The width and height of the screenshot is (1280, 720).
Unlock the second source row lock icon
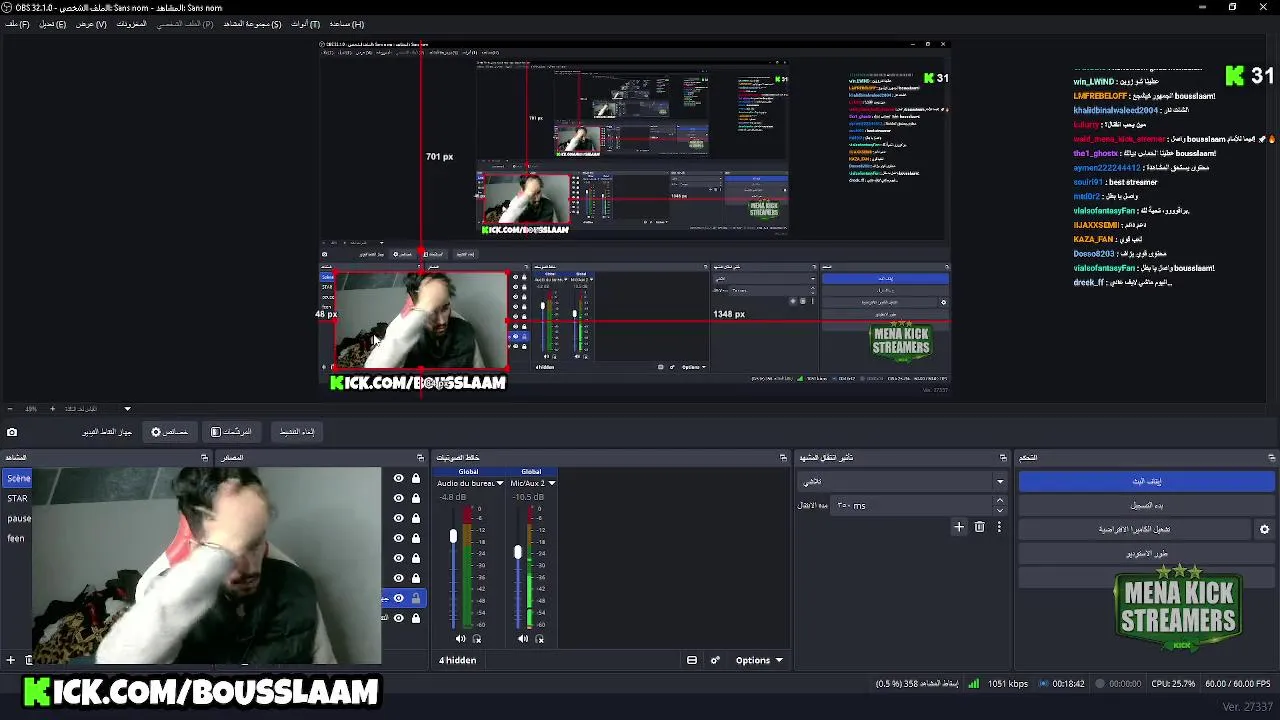click(416, 498)
